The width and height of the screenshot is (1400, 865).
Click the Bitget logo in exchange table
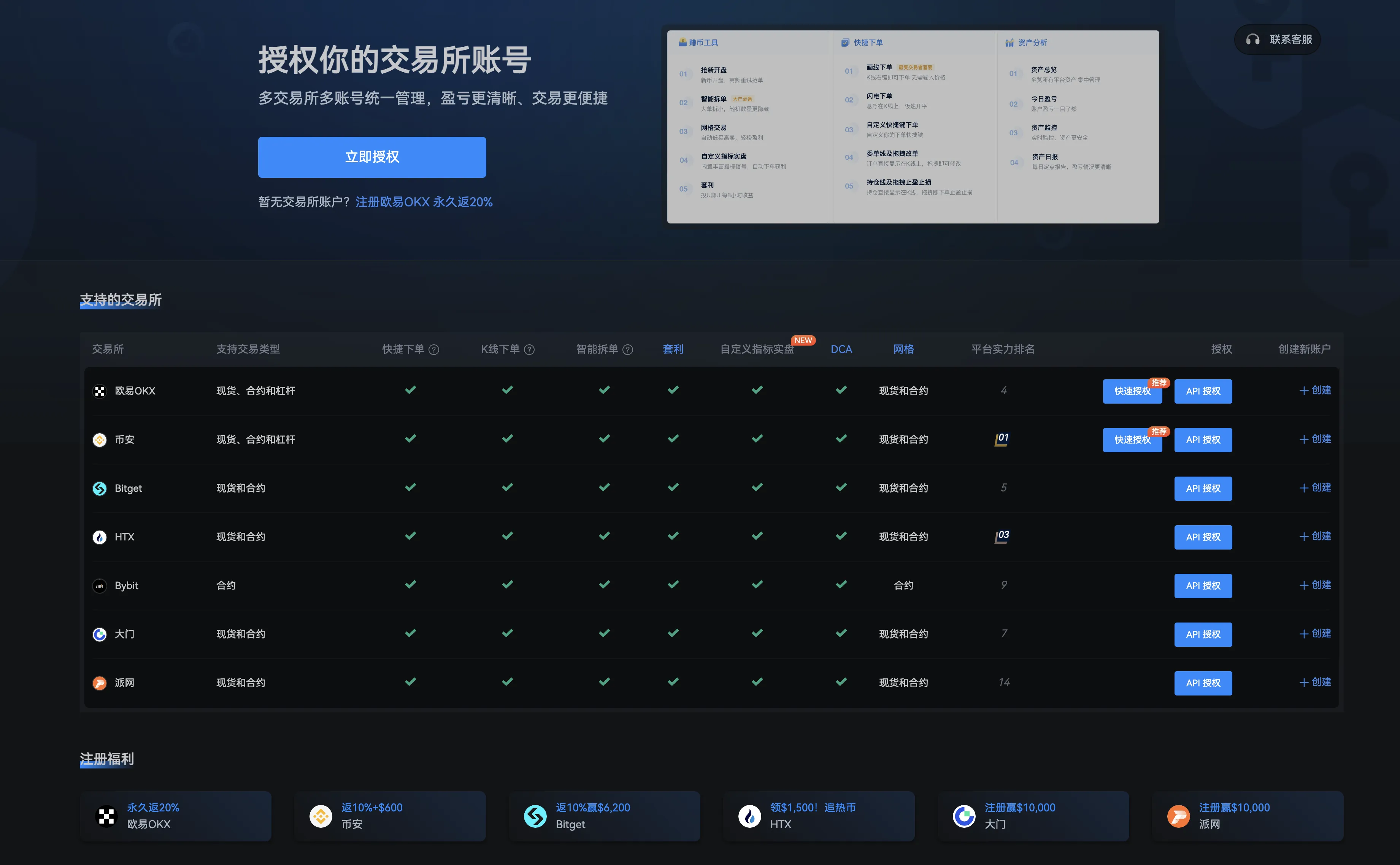(x=100, y=489)
